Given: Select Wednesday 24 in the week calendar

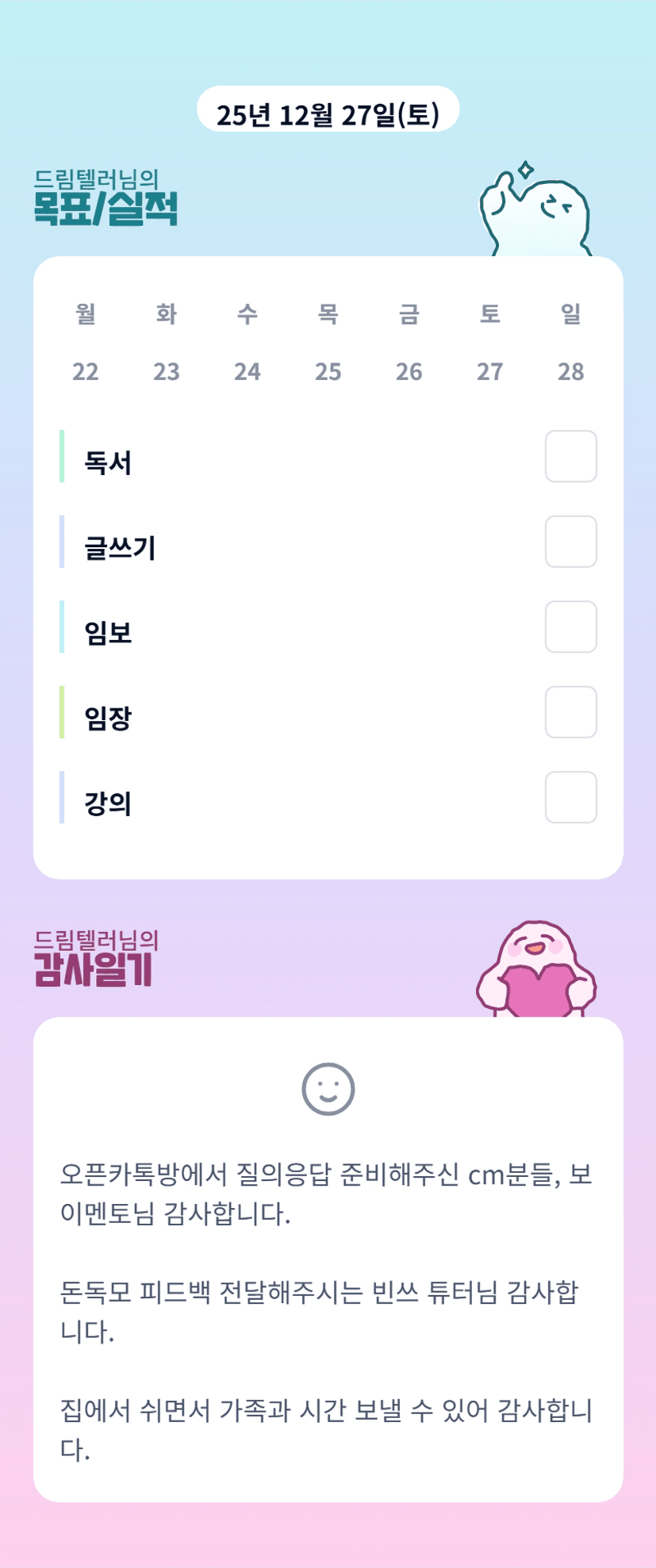Looking at the screenshot, I should 247,371.
